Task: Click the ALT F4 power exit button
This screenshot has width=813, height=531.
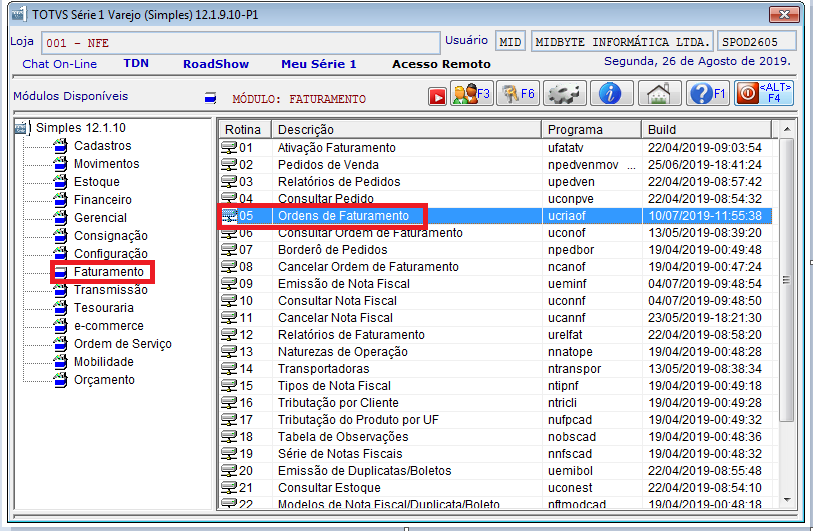Action: (x=764, y=94)
